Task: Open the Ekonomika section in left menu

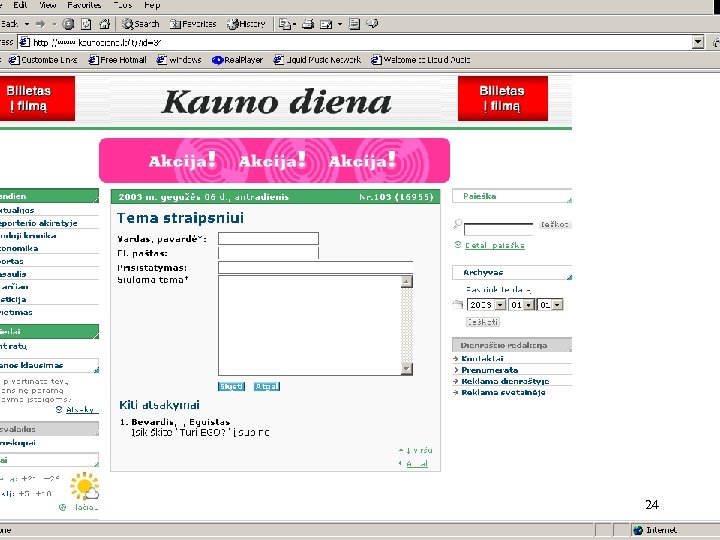Action: [x=19, y=248]
